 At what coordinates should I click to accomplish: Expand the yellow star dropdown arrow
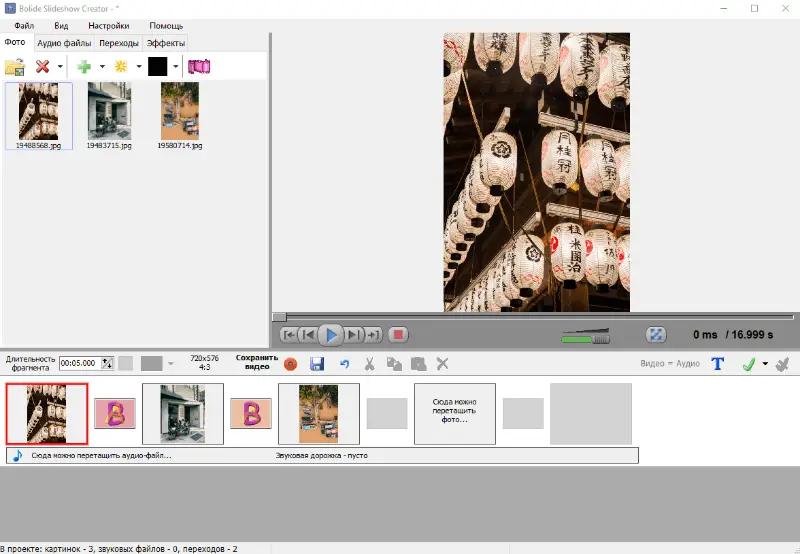pyautogui.click(x=139, y=66)
